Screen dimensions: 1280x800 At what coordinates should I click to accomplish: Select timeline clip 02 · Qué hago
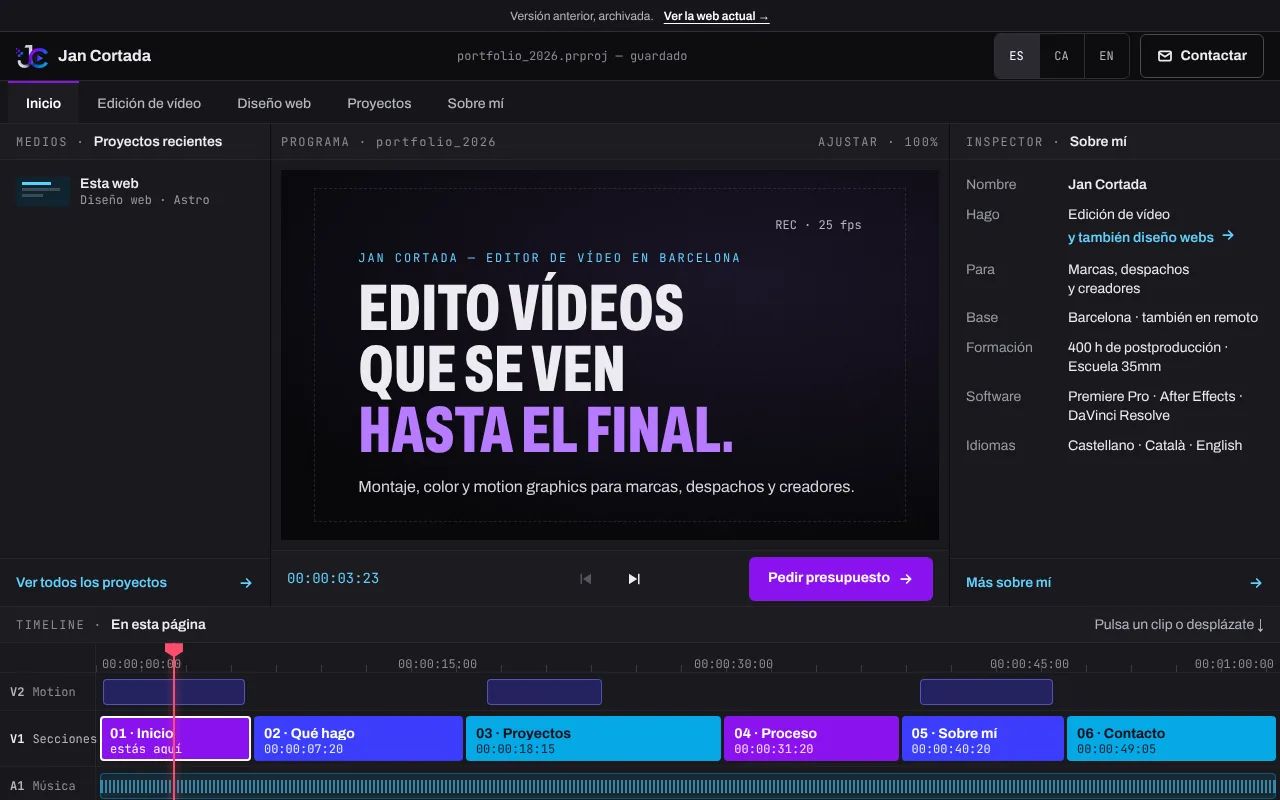coord(358,739)
